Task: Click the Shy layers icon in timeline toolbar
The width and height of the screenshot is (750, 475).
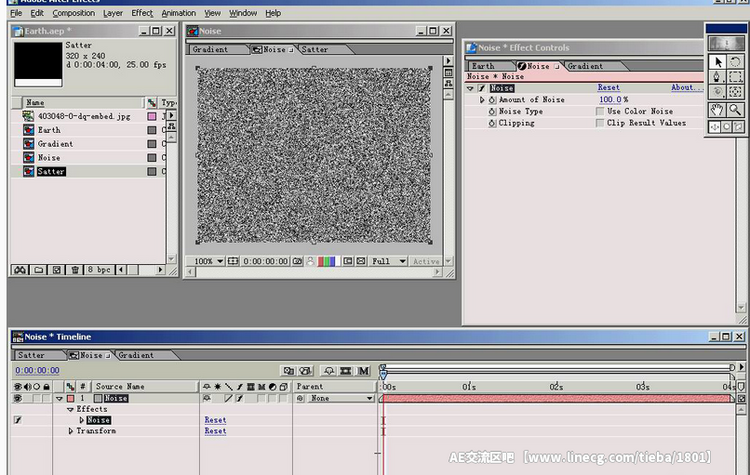Action: [x=329, y=371]
